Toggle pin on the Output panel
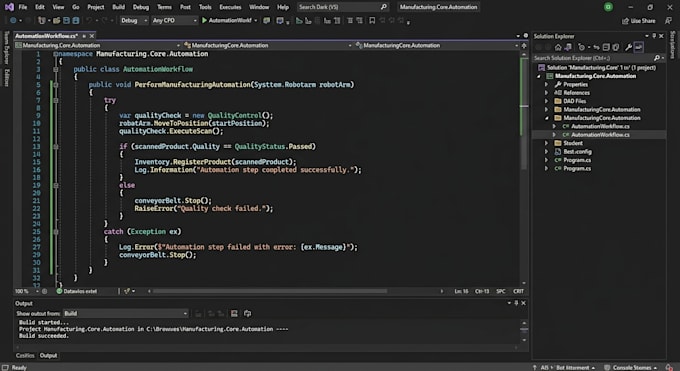 click(x=516, y=303)
